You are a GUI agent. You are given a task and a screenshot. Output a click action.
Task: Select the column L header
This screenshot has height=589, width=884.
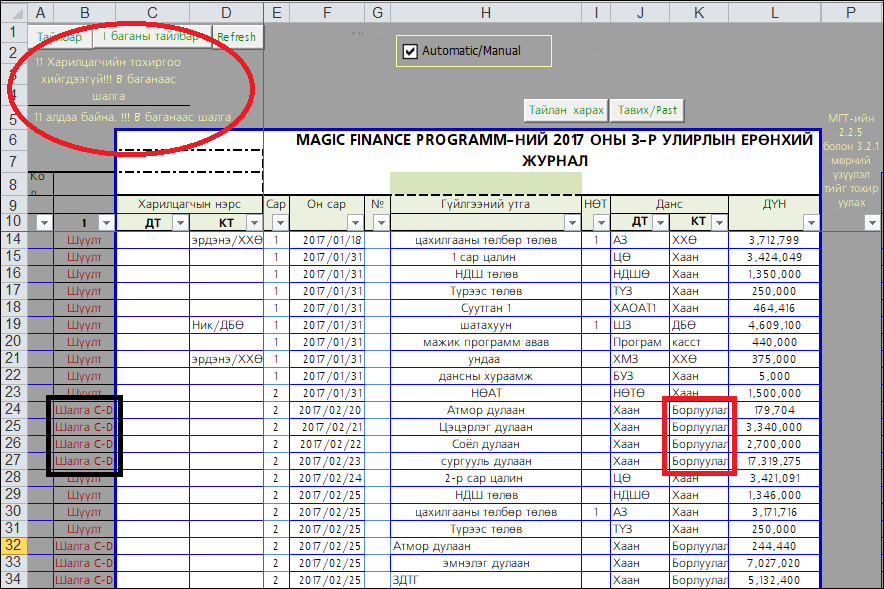pos(774,12)
